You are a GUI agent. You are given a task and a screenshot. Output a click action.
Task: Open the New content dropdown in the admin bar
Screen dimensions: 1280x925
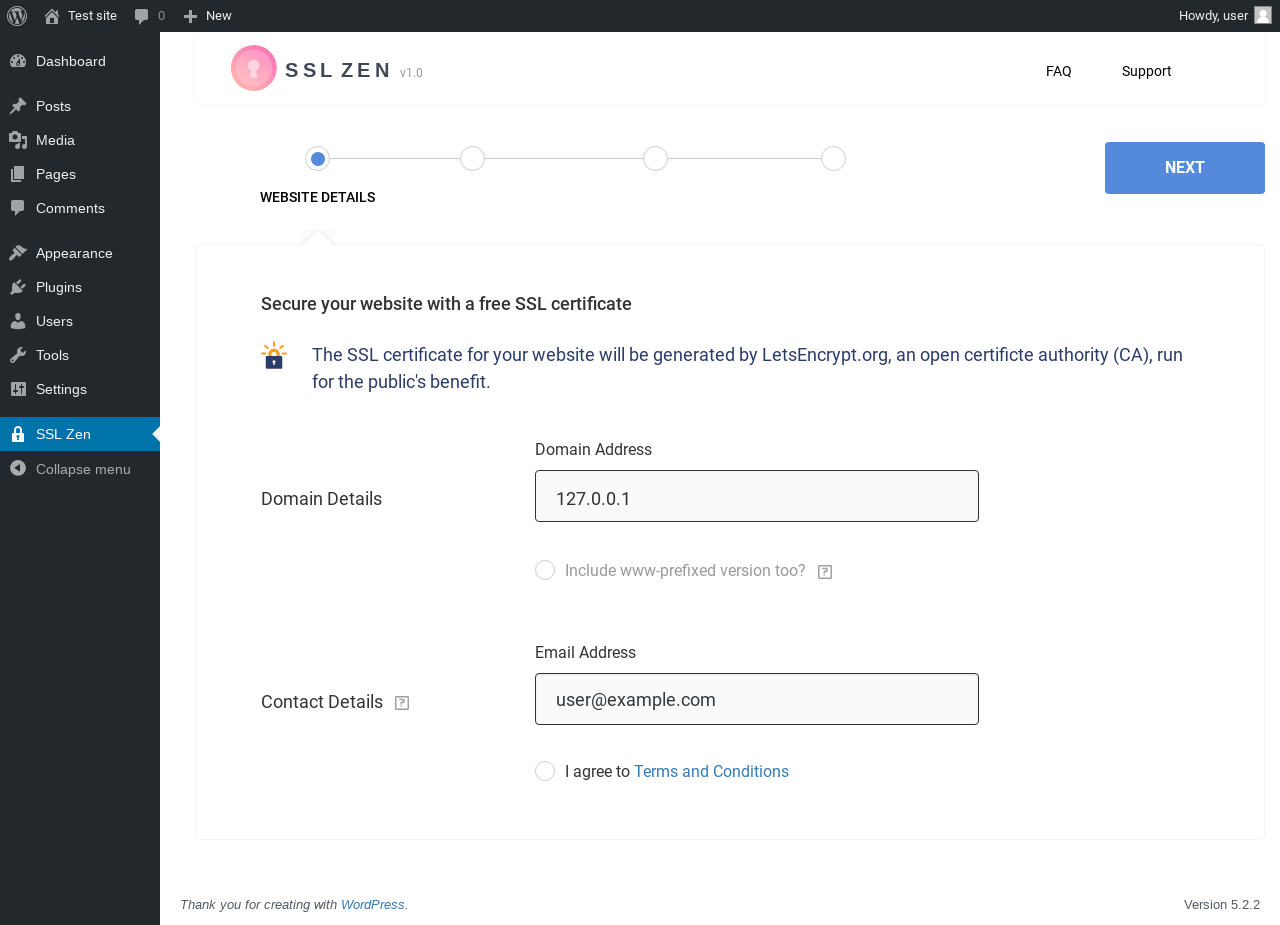[206, 15]
